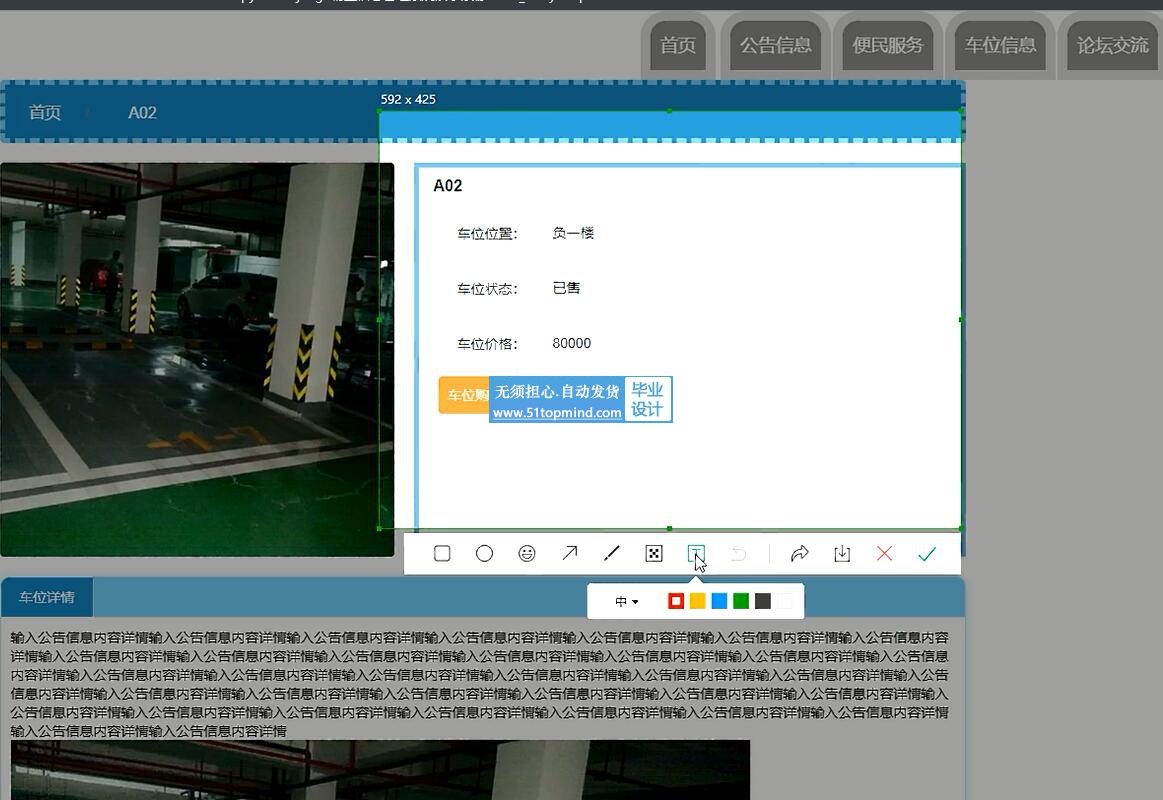The height and width of the screenshot is (800, 1163).
Task: Pick the white color swatch
Action: 784,601
